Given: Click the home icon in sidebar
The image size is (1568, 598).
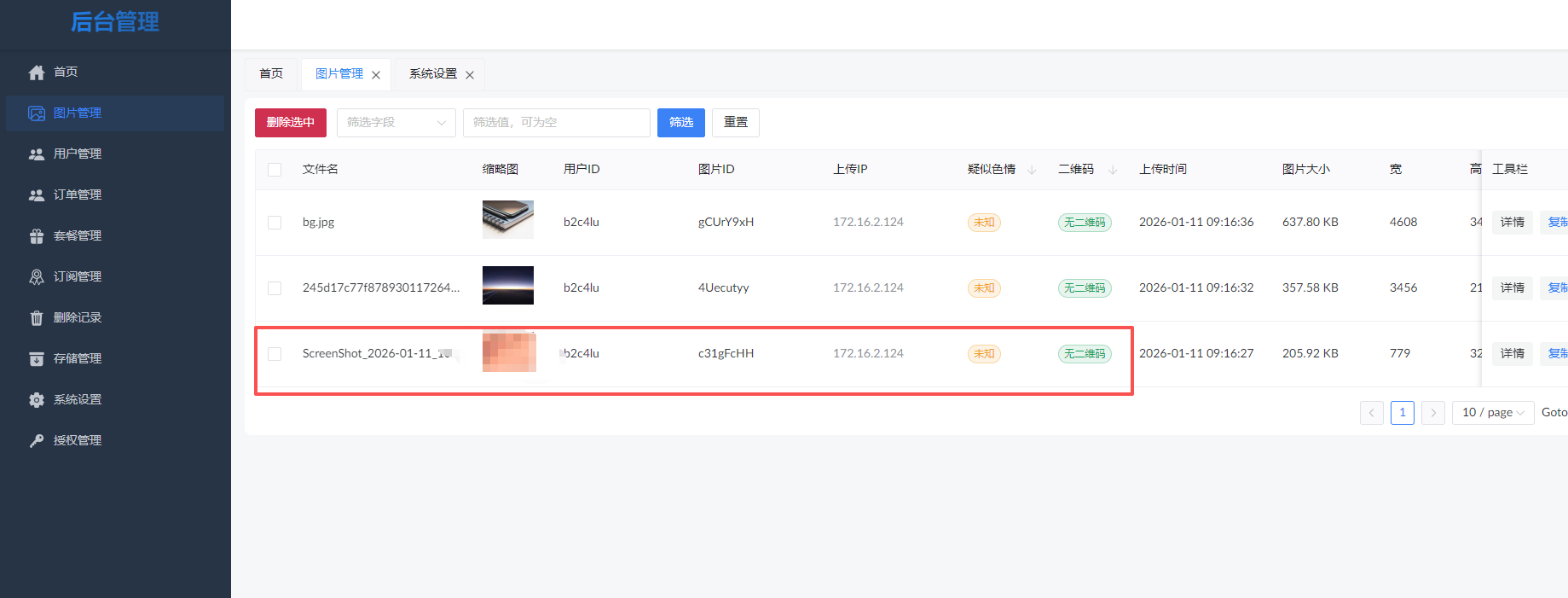Looking at the screenshot, I should click(x=37, y=73).
